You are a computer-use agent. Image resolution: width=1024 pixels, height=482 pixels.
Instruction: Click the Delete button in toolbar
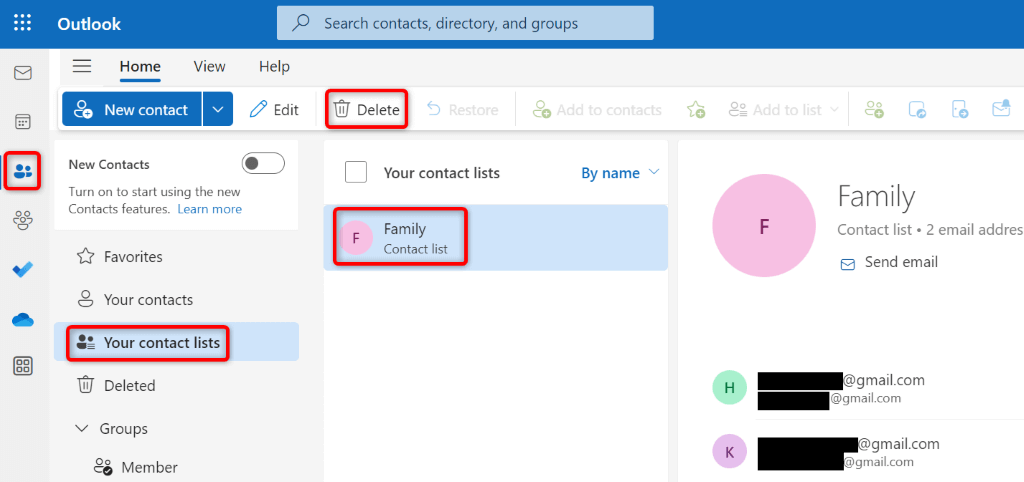coord(367,110)
